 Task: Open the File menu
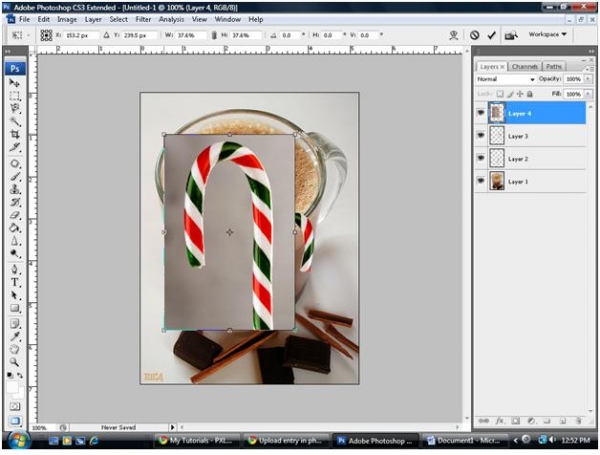[x=24, y=19]
